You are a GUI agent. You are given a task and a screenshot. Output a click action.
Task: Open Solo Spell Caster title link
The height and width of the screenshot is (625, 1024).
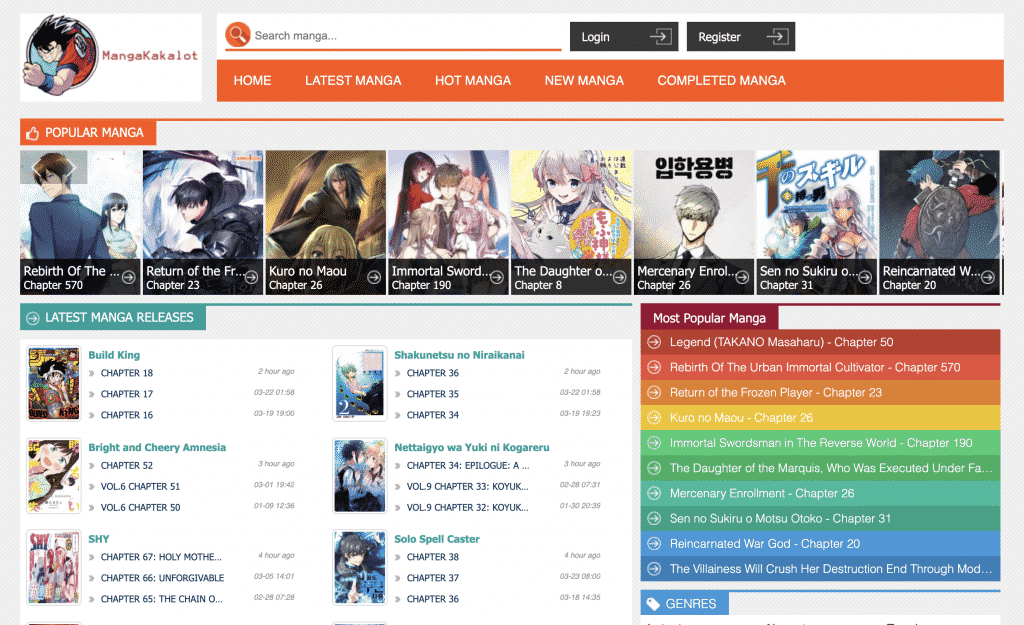point(436,539)
